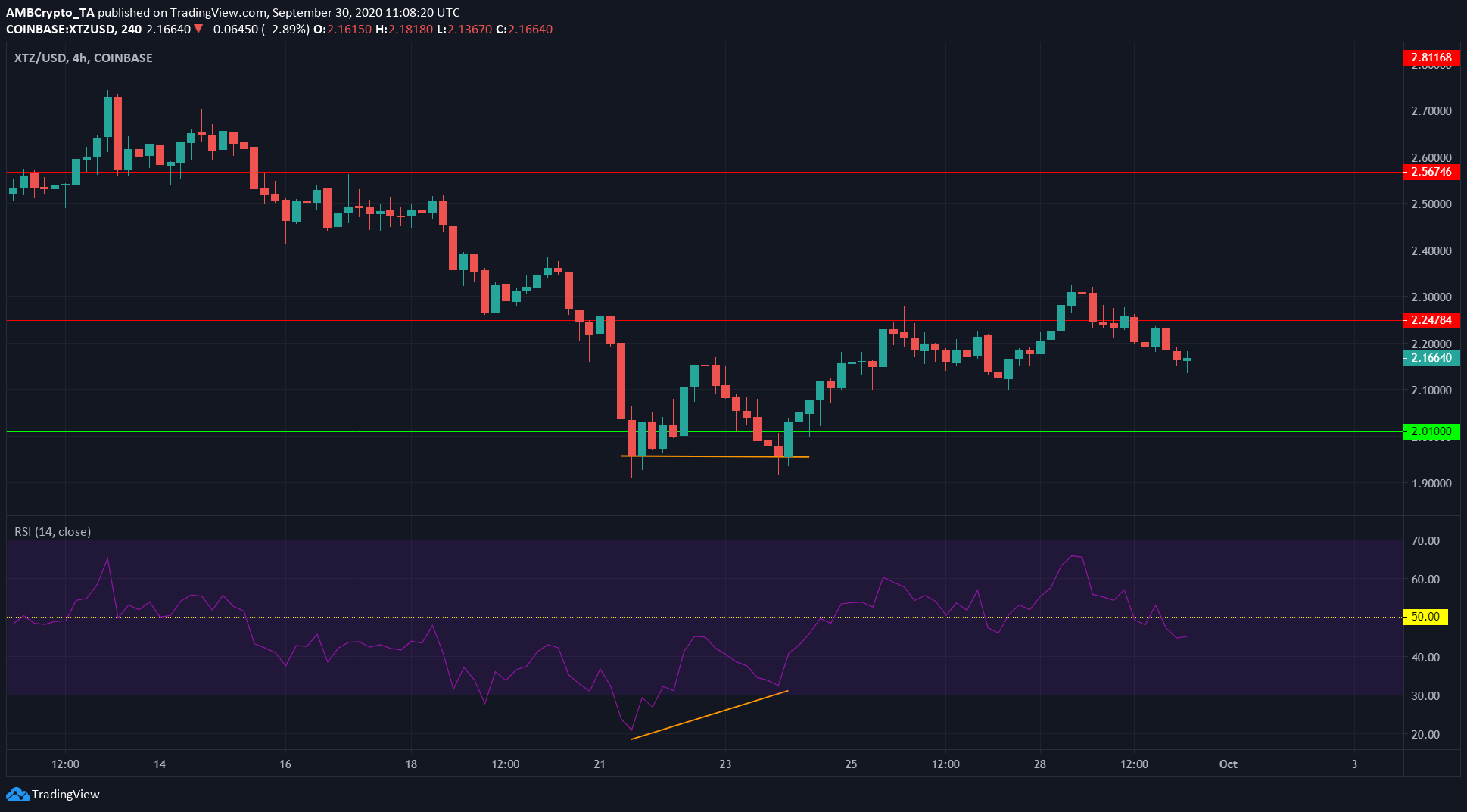The height and width of the screenshot is (812, 1467).
Task: Click the low value L:2.13670 in OHLC readout
Action: pos(463,29)
